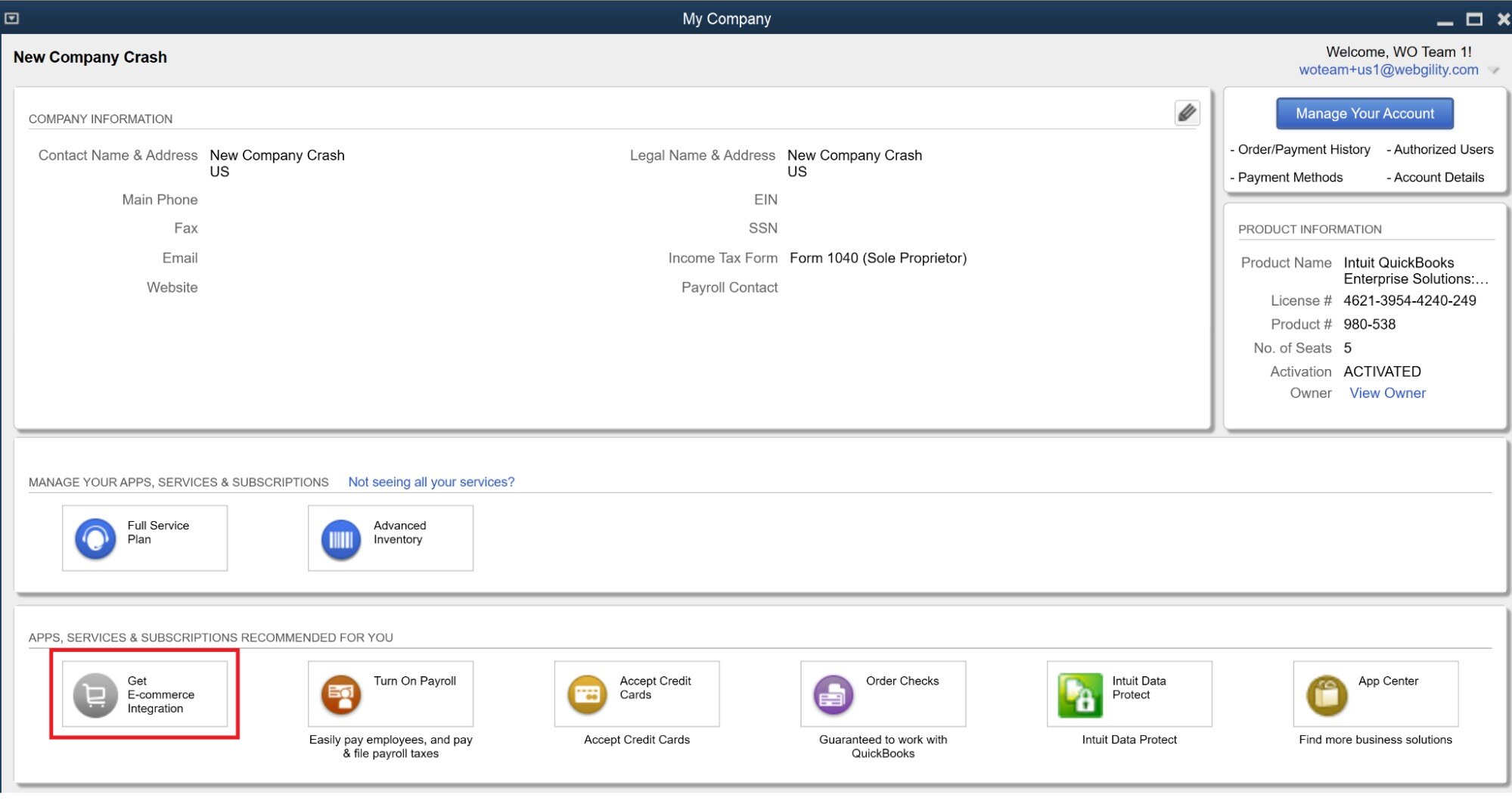Click Intuit QuickBooks Enterprise Solutions product name
The width and height of the screenshot is (1512, 804).
(1415, 271)
